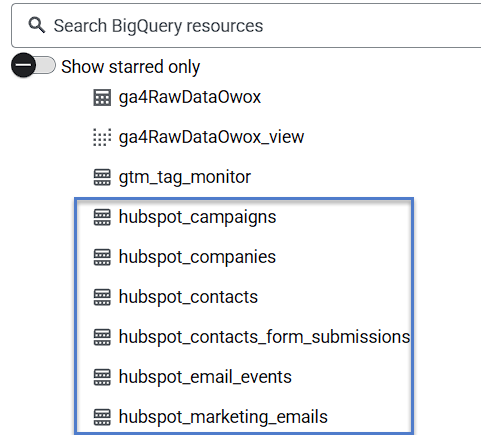
Task: Click table icon next to hubspot_campaigns
Action: tap(102, 217)
